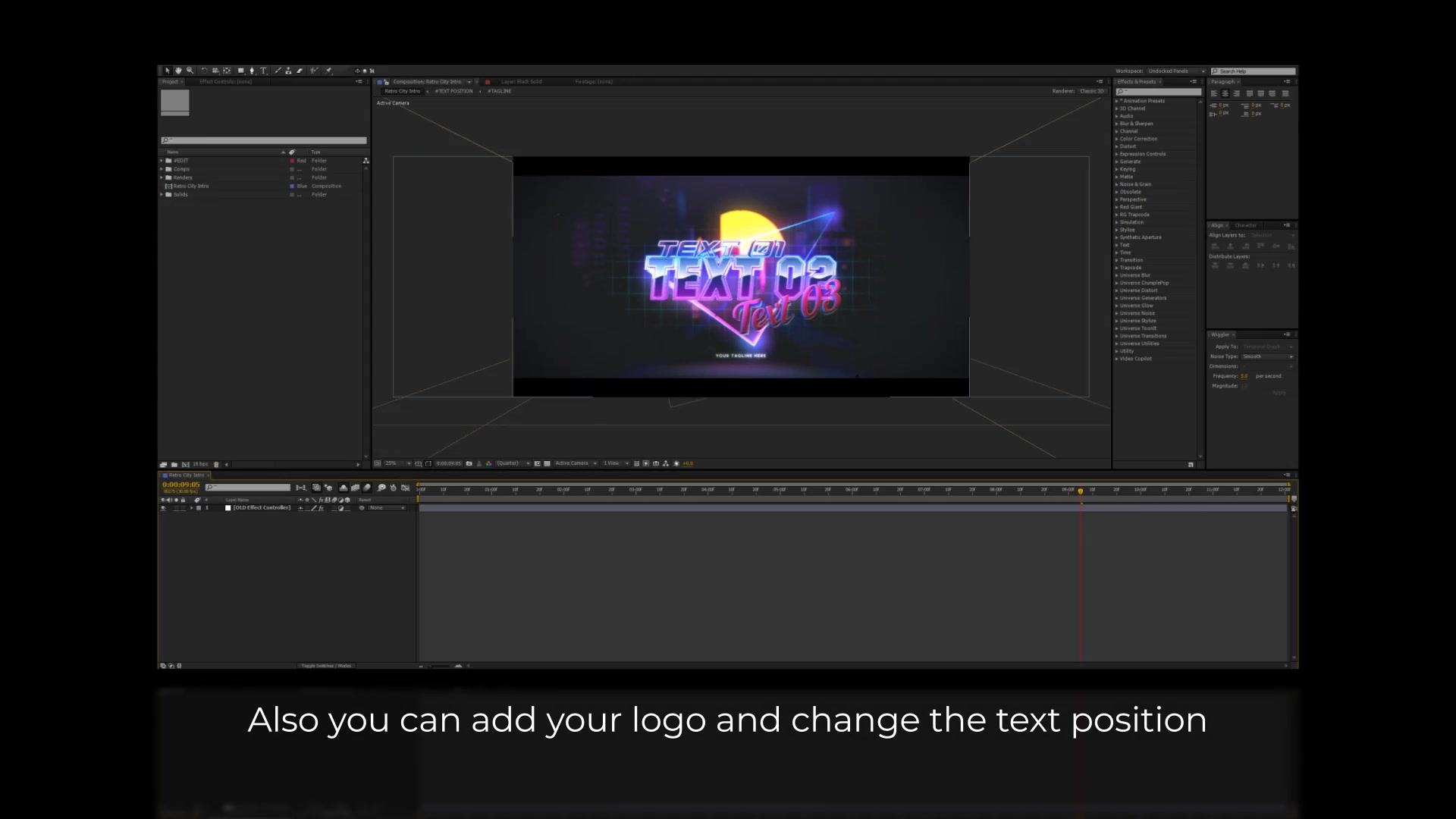The height and width of the screenshot is (819, 1456).
Task: Expand the Comps folder
Action: tap(162, 169)
